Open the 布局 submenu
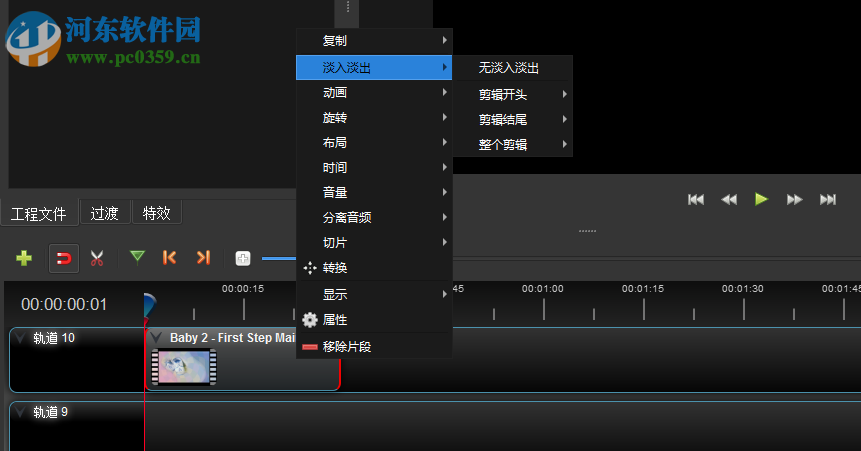Image resolution: width=861 pixels, height=451 pixels. click(374, 143)
